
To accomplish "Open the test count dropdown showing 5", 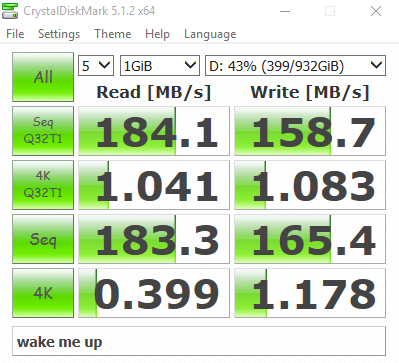I will click(x=96, y=65).
